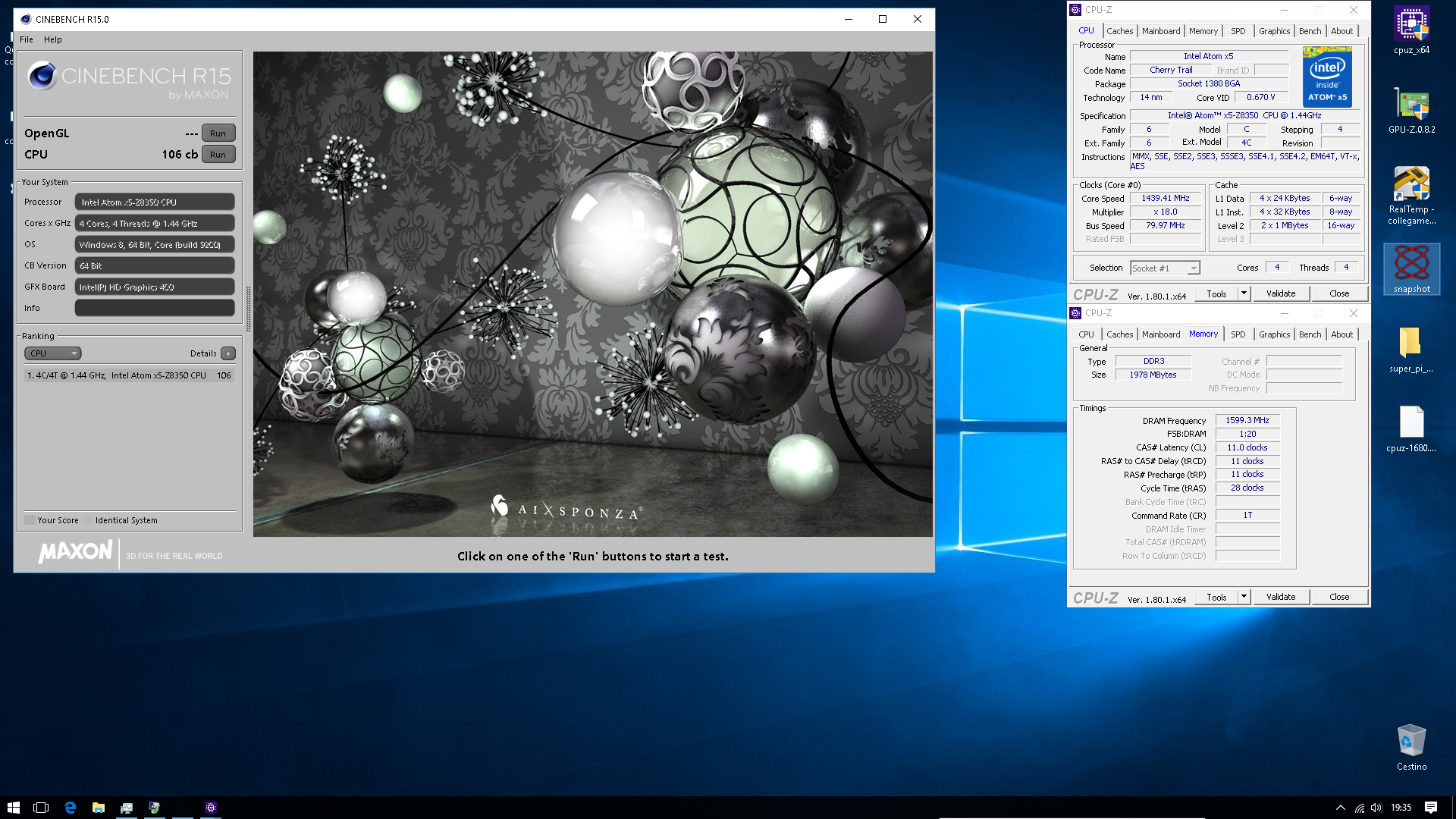Click the Processor field in Cinebench
This screenshot has height=819, width=1456.
click(155, 202)
